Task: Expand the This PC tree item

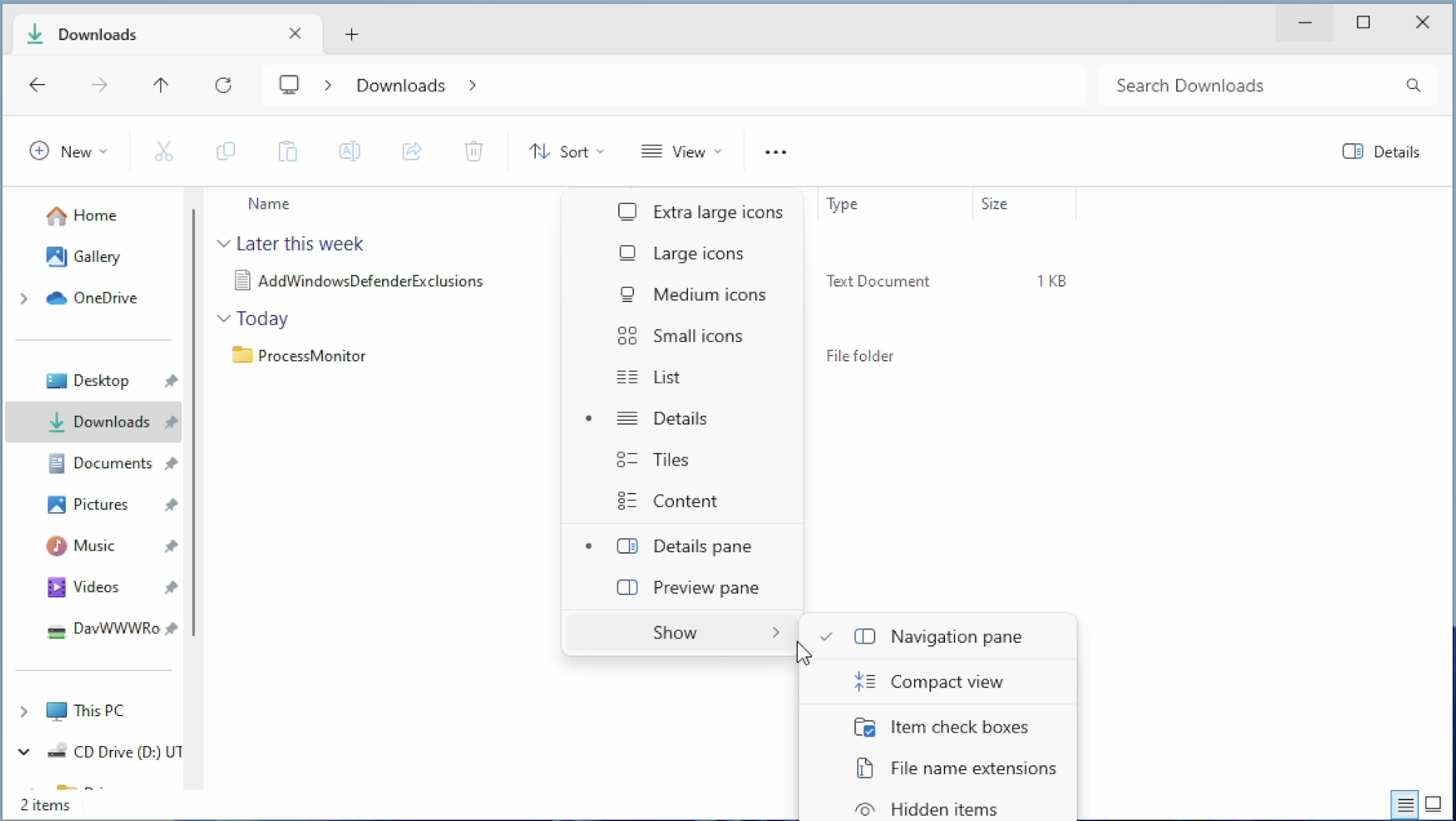Action: pos(24,711)
